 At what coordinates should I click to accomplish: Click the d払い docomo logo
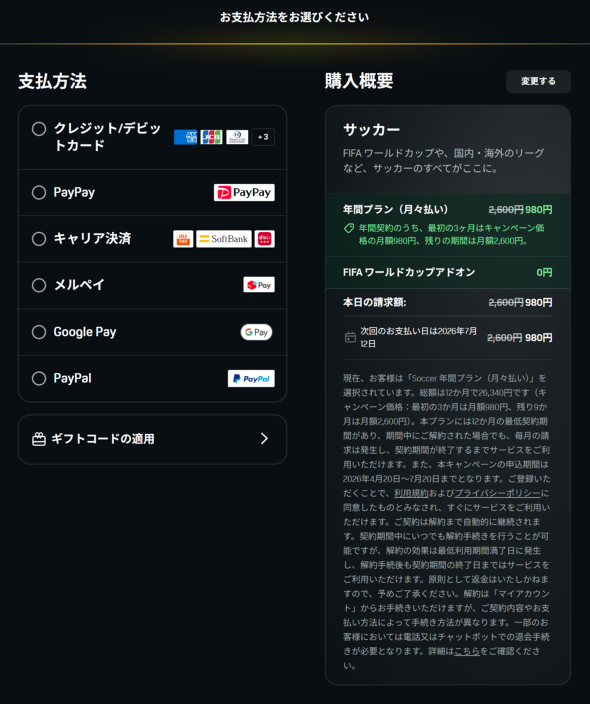pos(264,239)
